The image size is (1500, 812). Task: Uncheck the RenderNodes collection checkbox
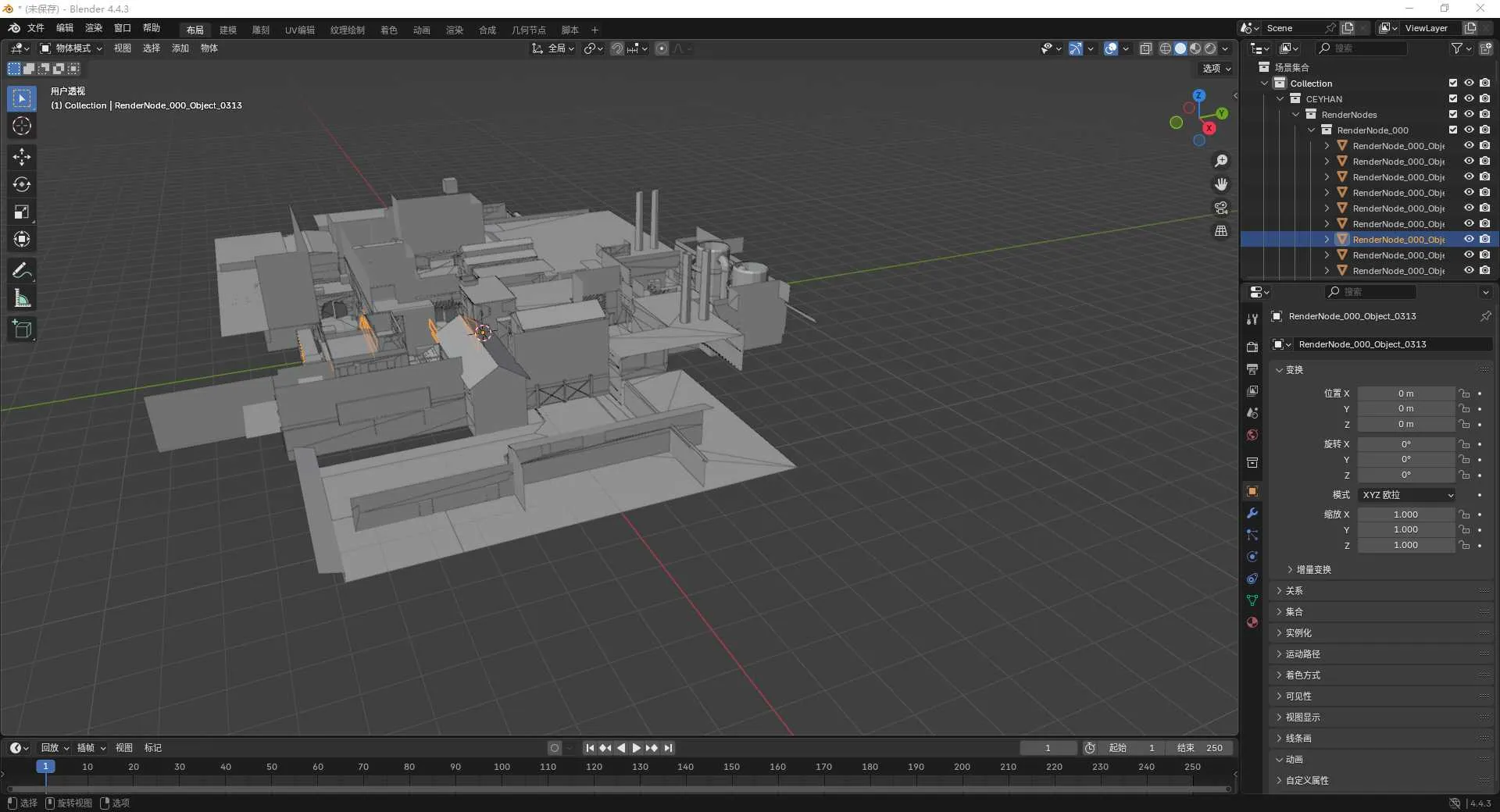tap(1453, 115)
